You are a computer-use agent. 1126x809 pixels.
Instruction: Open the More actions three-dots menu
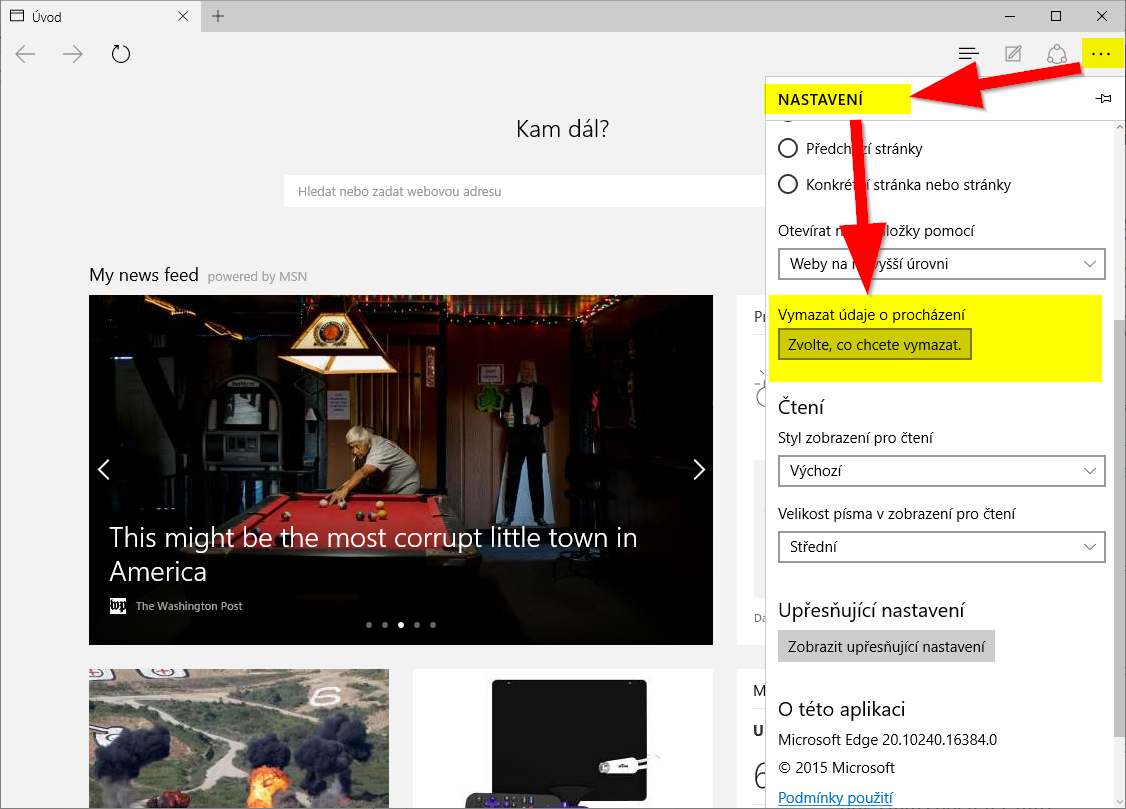[1101, 54]
